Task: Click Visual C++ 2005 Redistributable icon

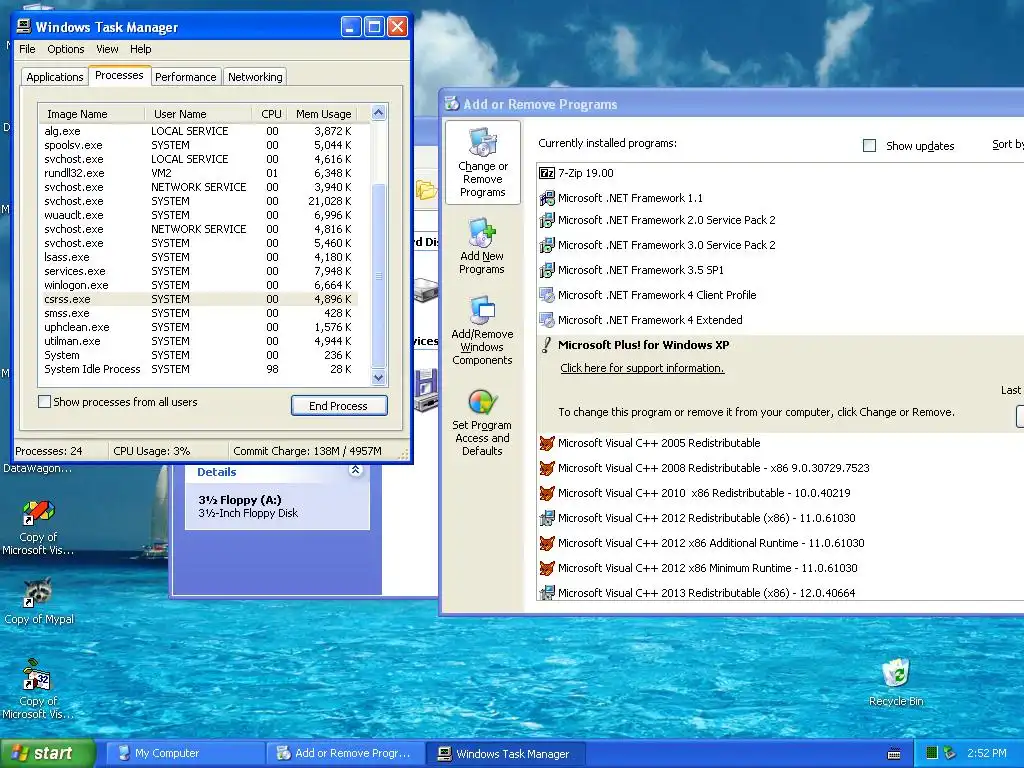Action: point(547,443)
